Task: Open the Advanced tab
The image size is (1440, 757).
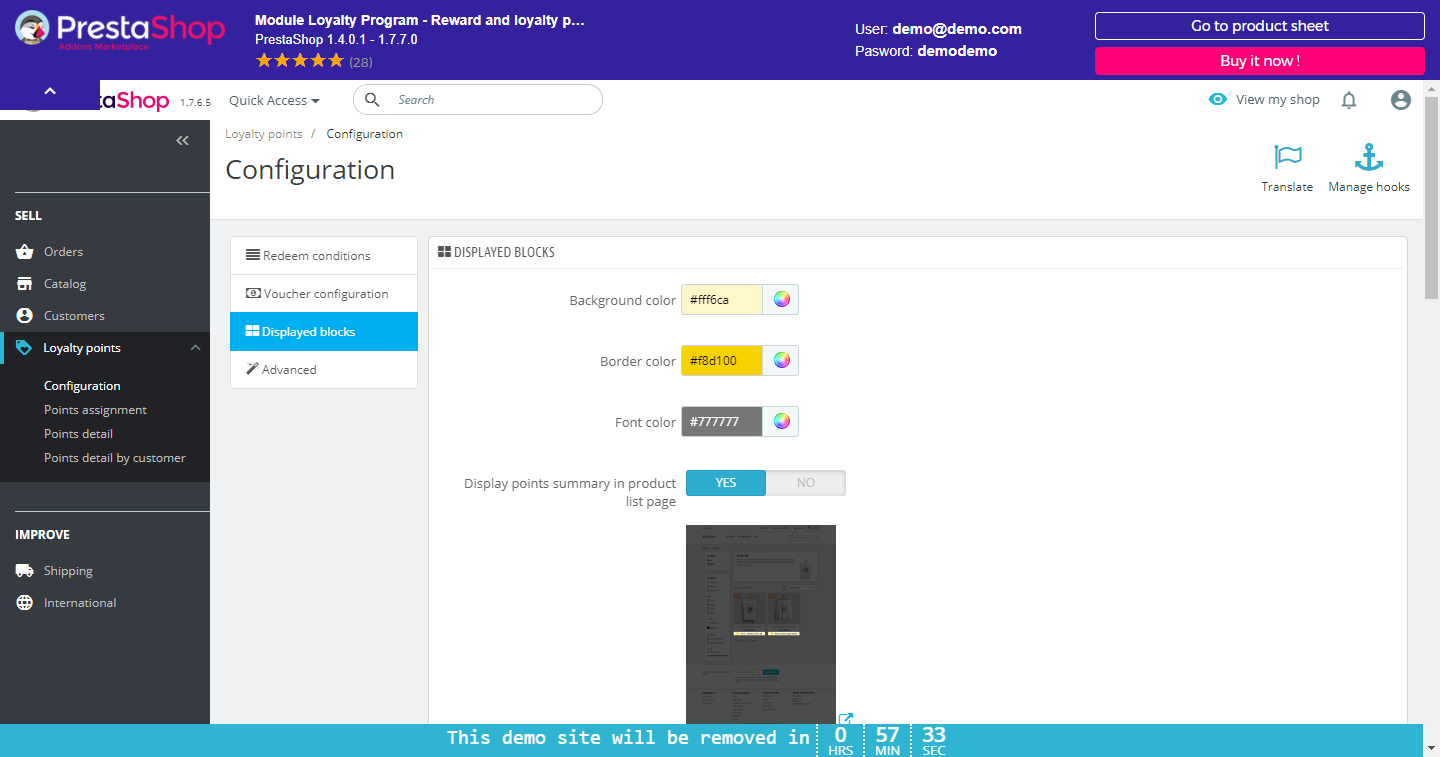Action: [324, 370]
